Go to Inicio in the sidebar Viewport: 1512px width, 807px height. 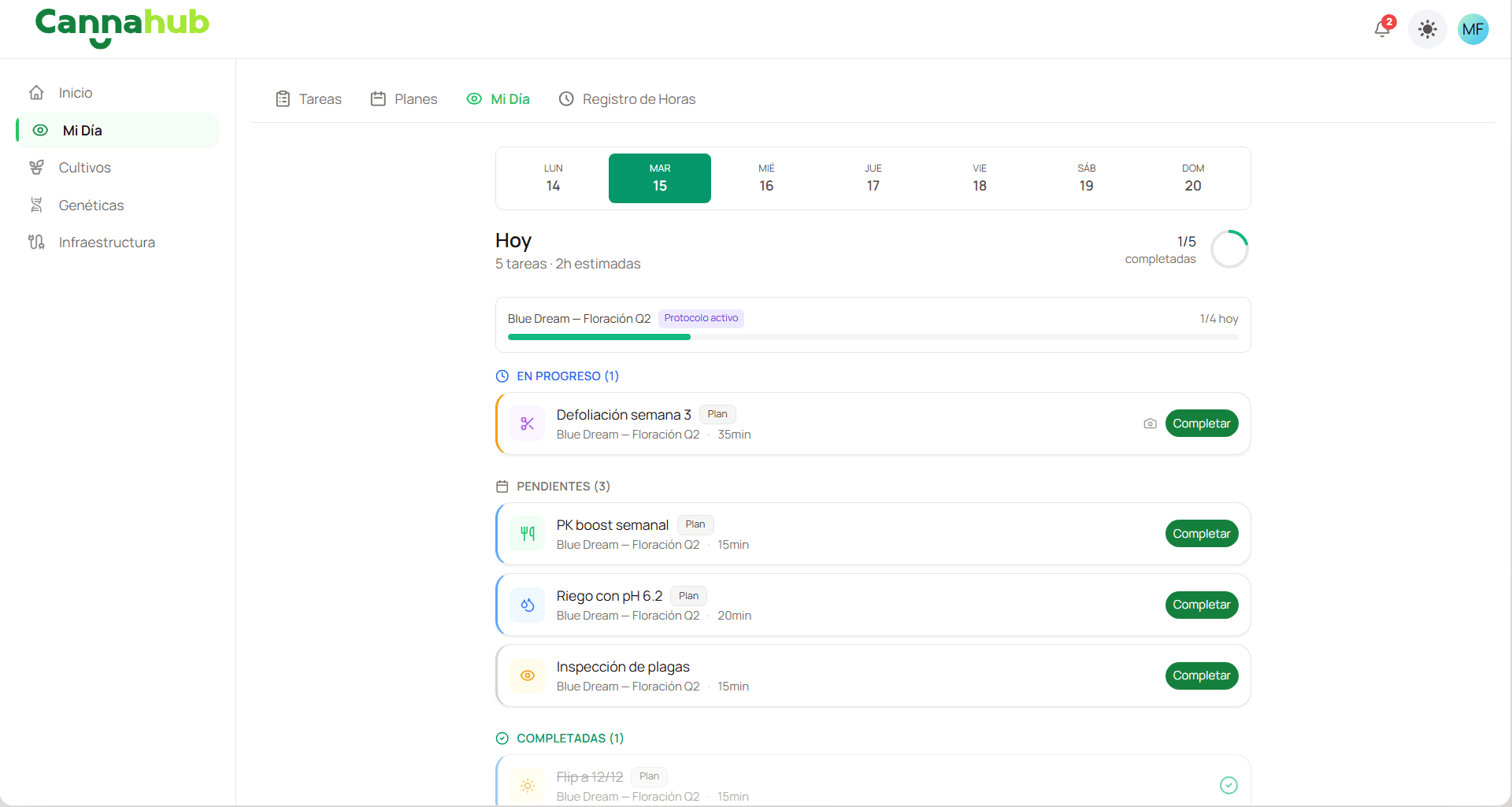(117, 93)
